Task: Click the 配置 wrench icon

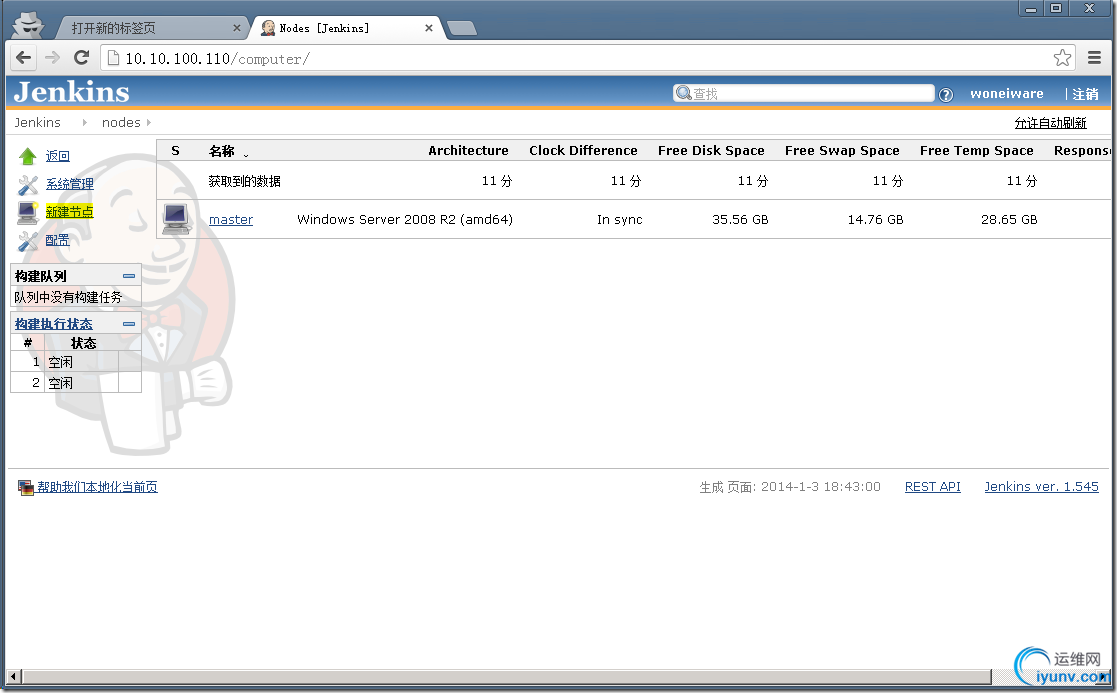Action: click(x=28, y=241)
